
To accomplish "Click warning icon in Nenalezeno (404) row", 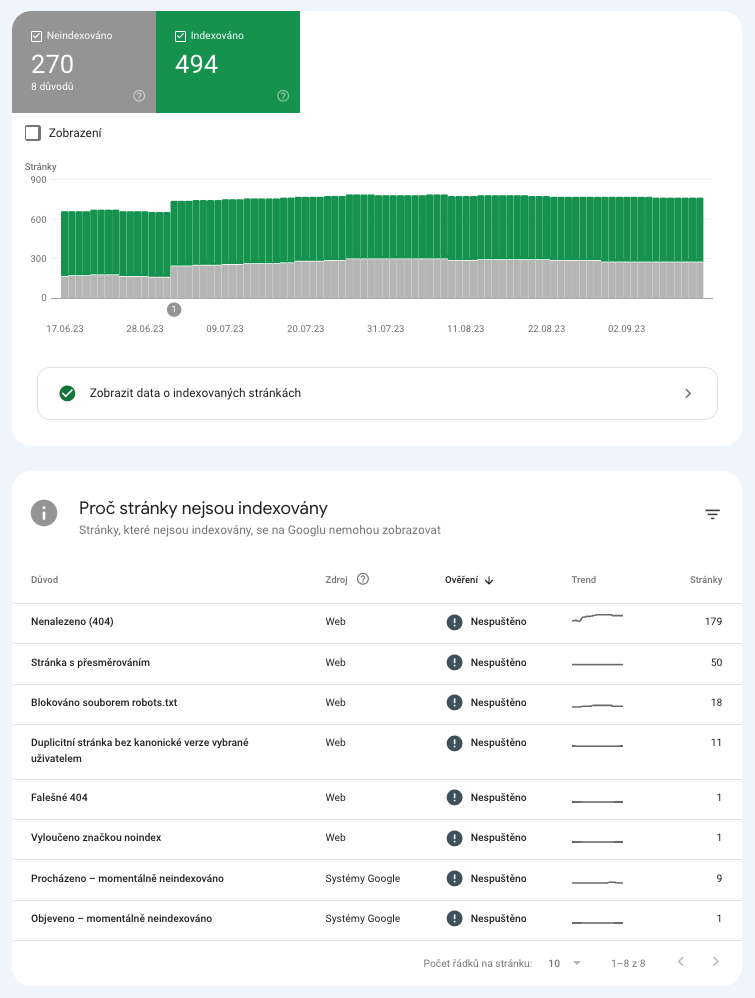I will 454,622.
